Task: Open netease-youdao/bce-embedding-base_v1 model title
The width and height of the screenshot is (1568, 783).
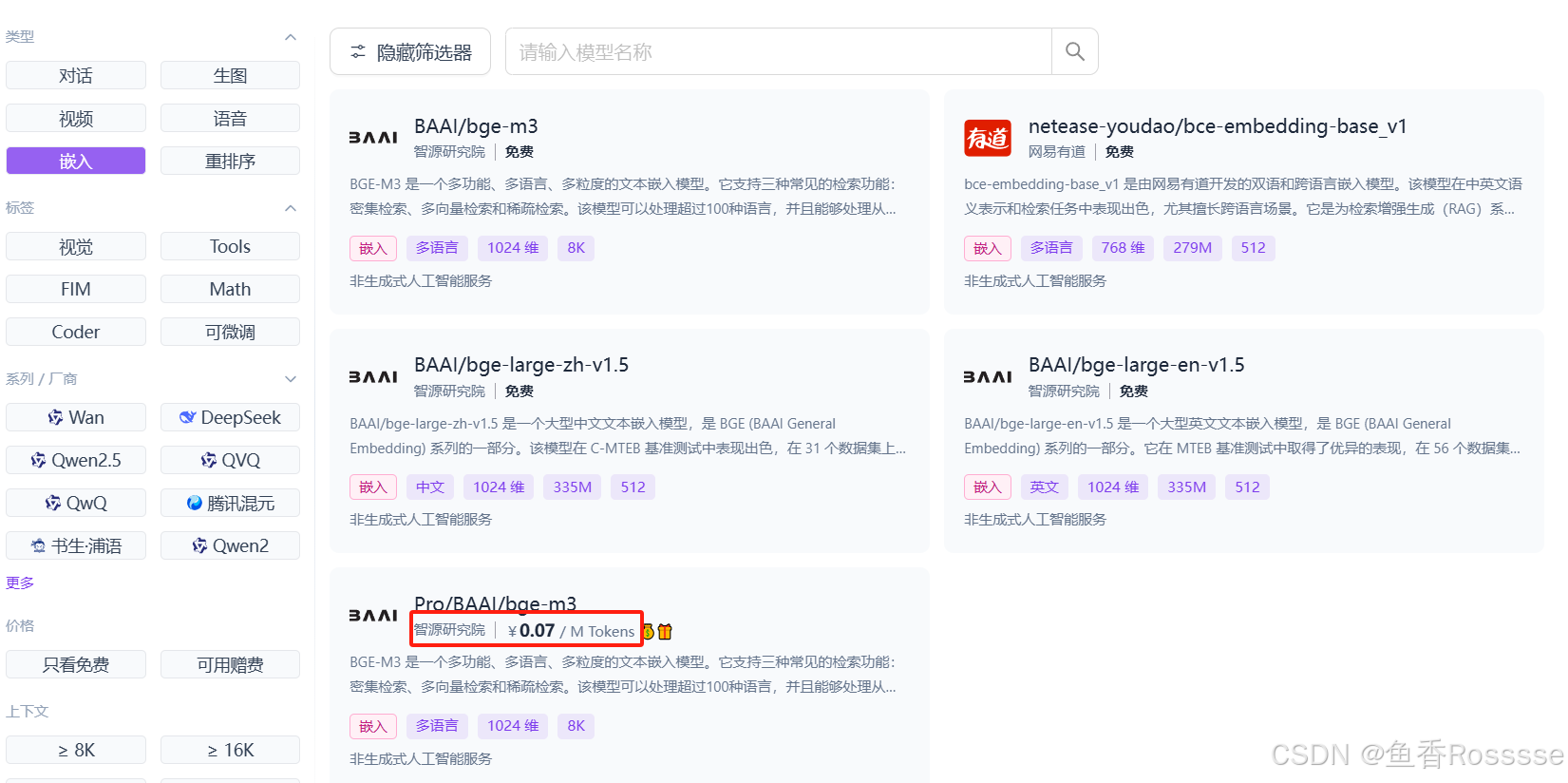Action: tap(1218, 126)
